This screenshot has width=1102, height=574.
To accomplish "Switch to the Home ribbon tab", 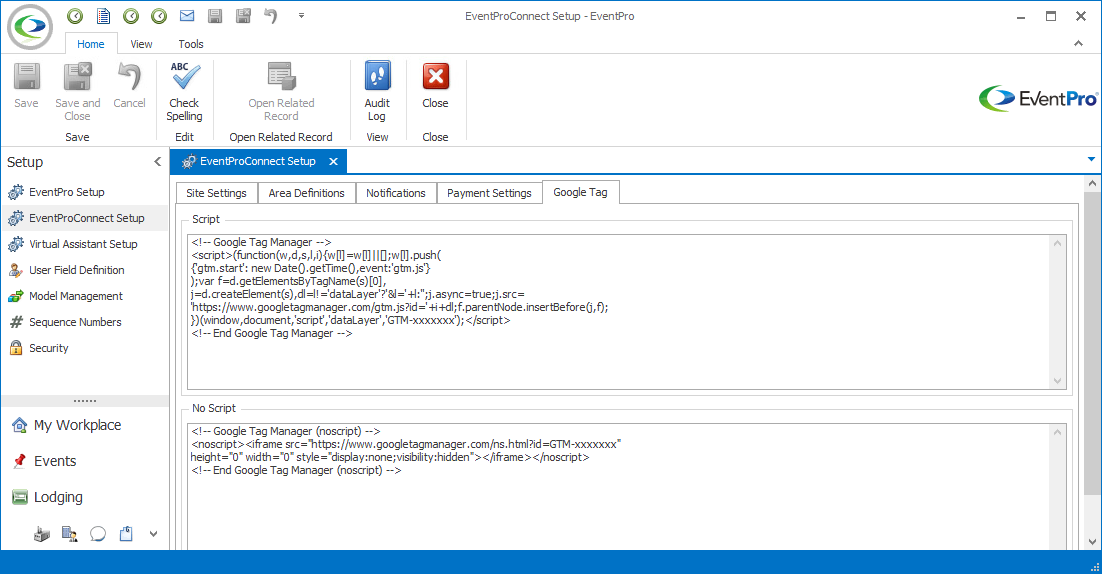I will click(x=91, y=44).
